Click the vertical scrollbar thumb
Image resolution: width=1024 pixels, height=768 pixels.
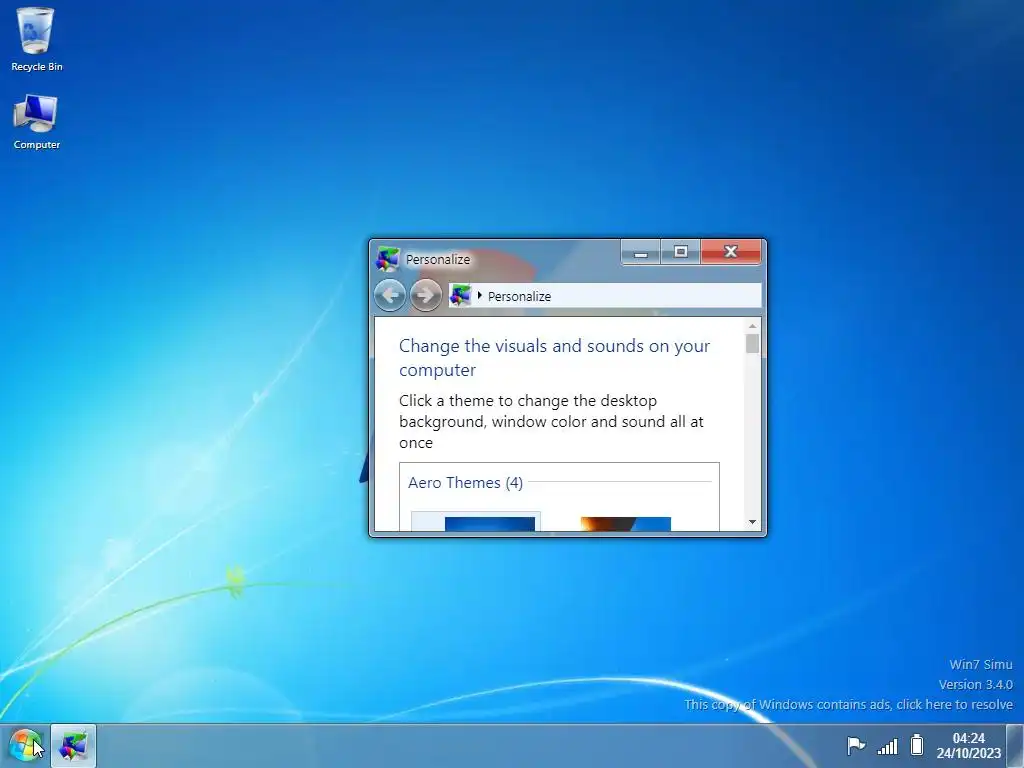click(752, 344)
